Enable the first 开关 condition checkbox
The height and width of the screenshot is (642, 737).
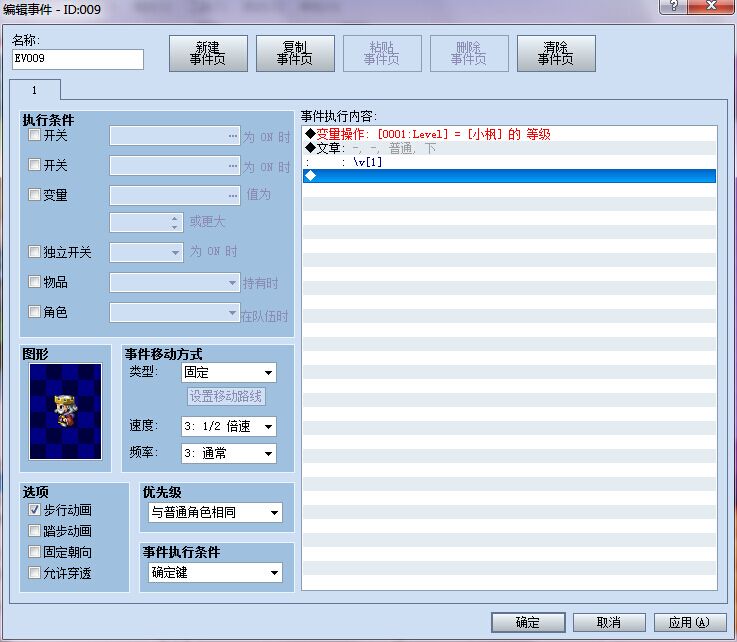34,135
